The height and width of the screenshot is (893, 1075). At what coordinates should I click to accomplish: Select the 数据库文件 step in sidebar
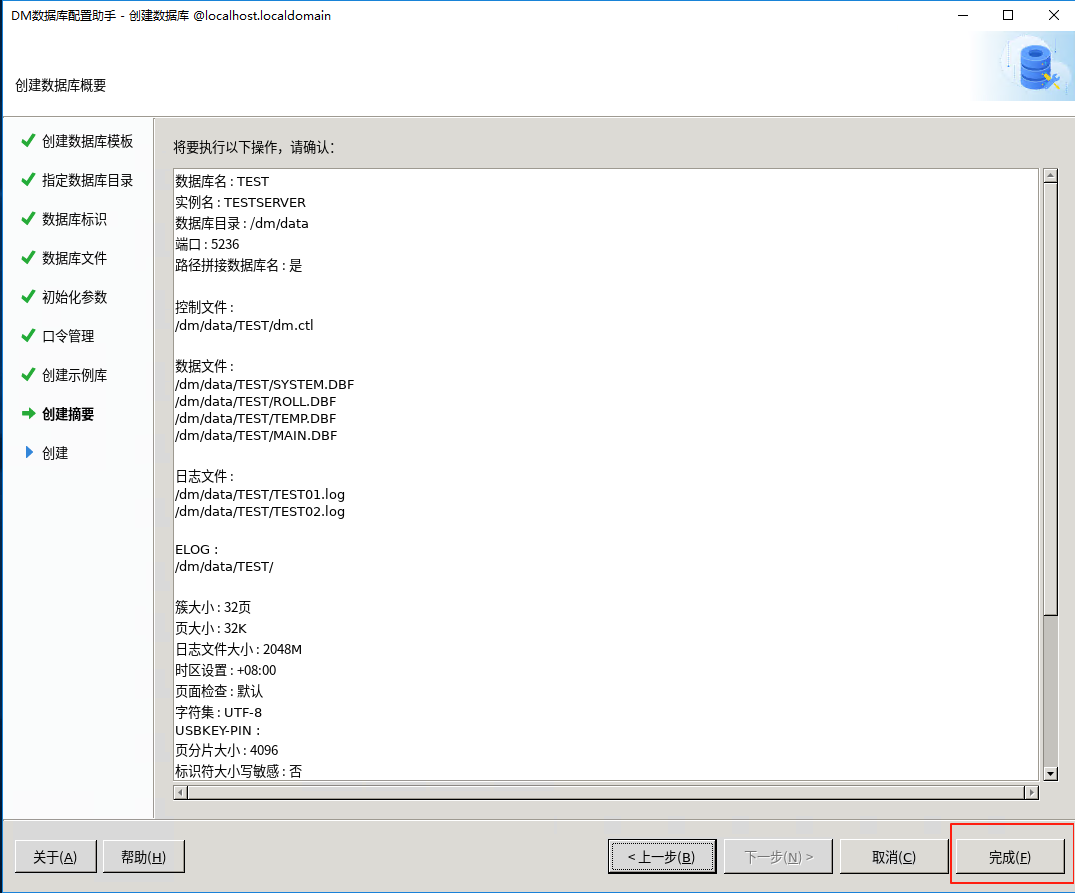point(74,258)
